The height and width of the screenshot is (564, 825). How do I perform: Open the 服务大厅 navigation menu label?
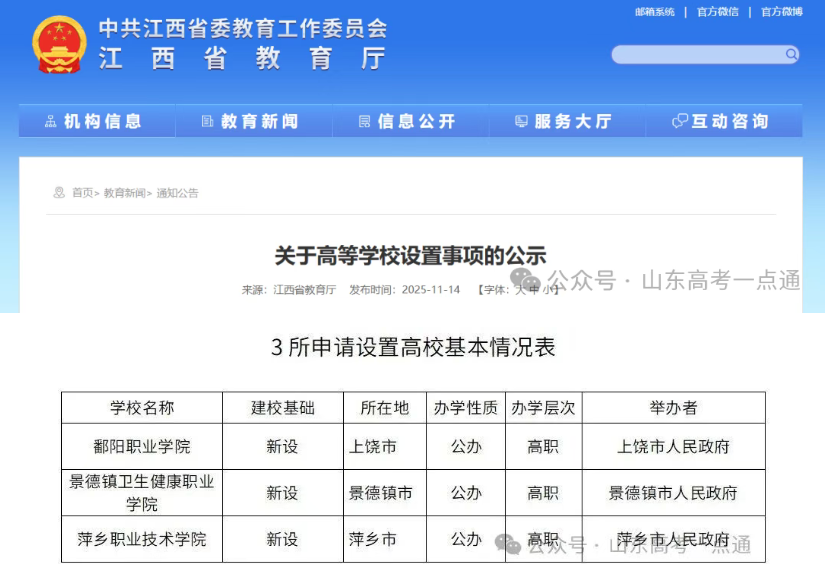point(573,122)
